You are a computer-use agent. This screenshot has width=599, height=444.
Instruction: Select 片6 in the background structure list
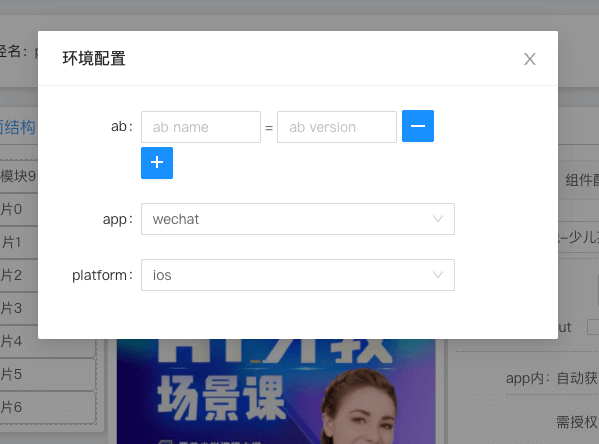click(x=47, y=407)
